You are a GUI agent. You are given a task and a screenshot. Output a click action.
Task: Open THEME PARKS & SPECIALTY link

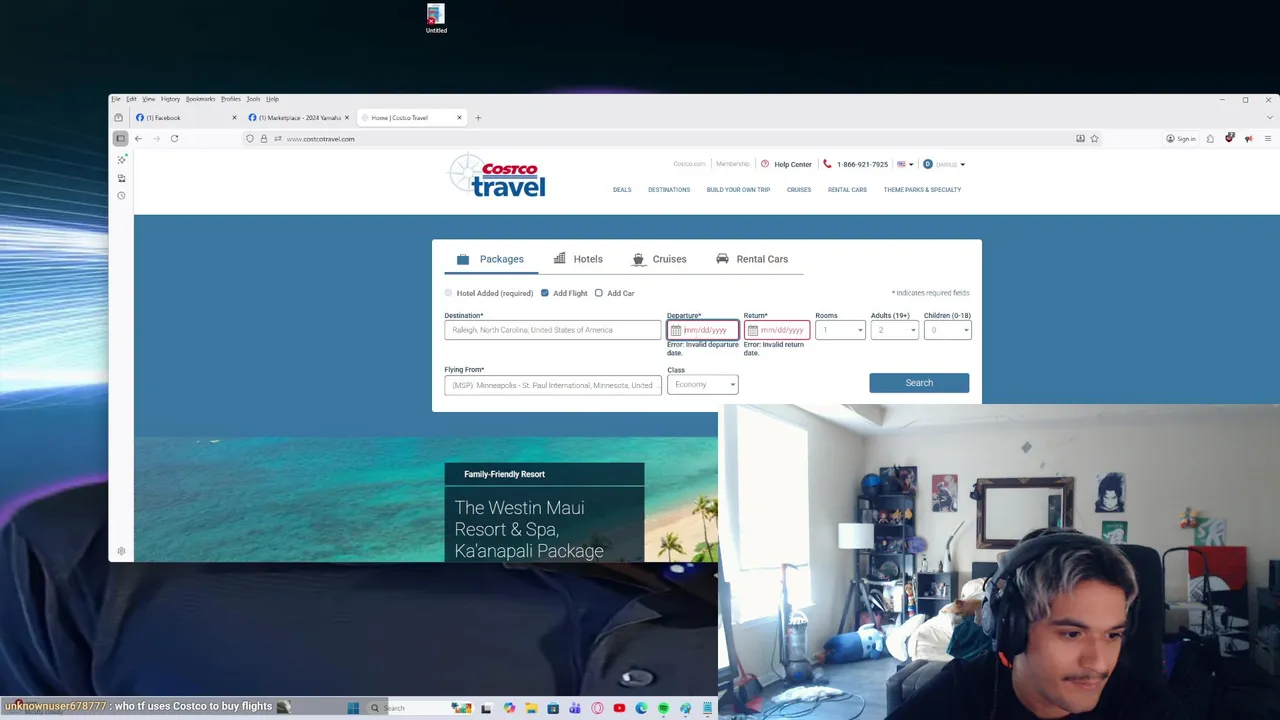click(x=922, y=190)
